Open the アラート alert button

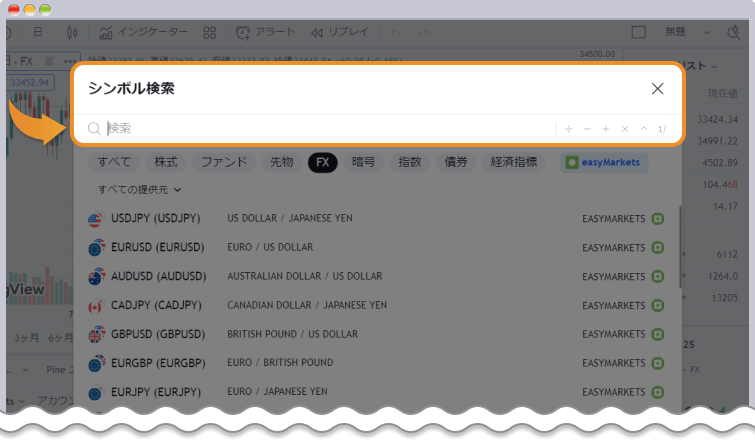(x=265, y=32)
